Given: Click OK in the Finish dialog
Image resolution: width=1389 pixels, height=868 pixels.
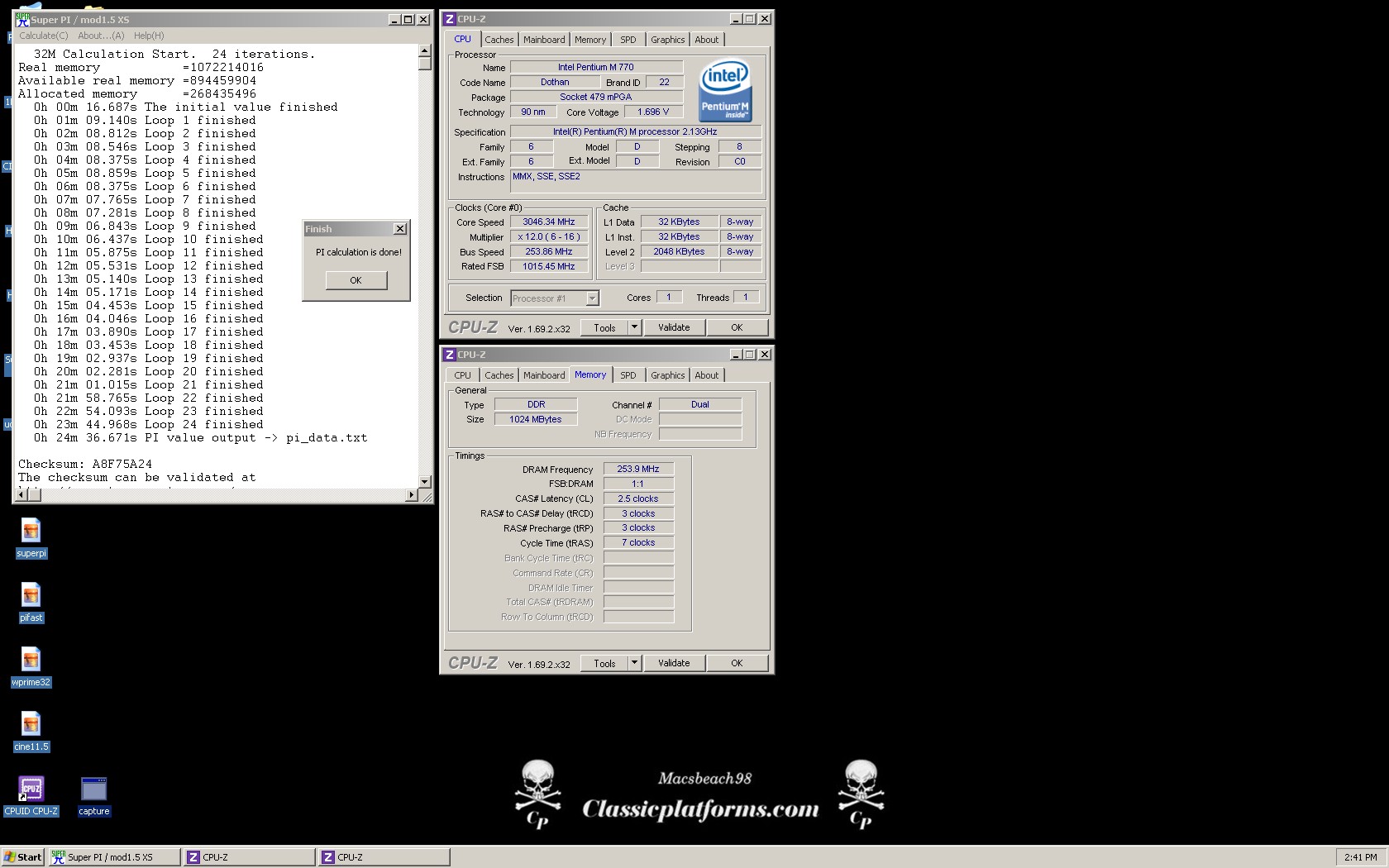Looking at the screenshot, I should [x=356, y=280].
